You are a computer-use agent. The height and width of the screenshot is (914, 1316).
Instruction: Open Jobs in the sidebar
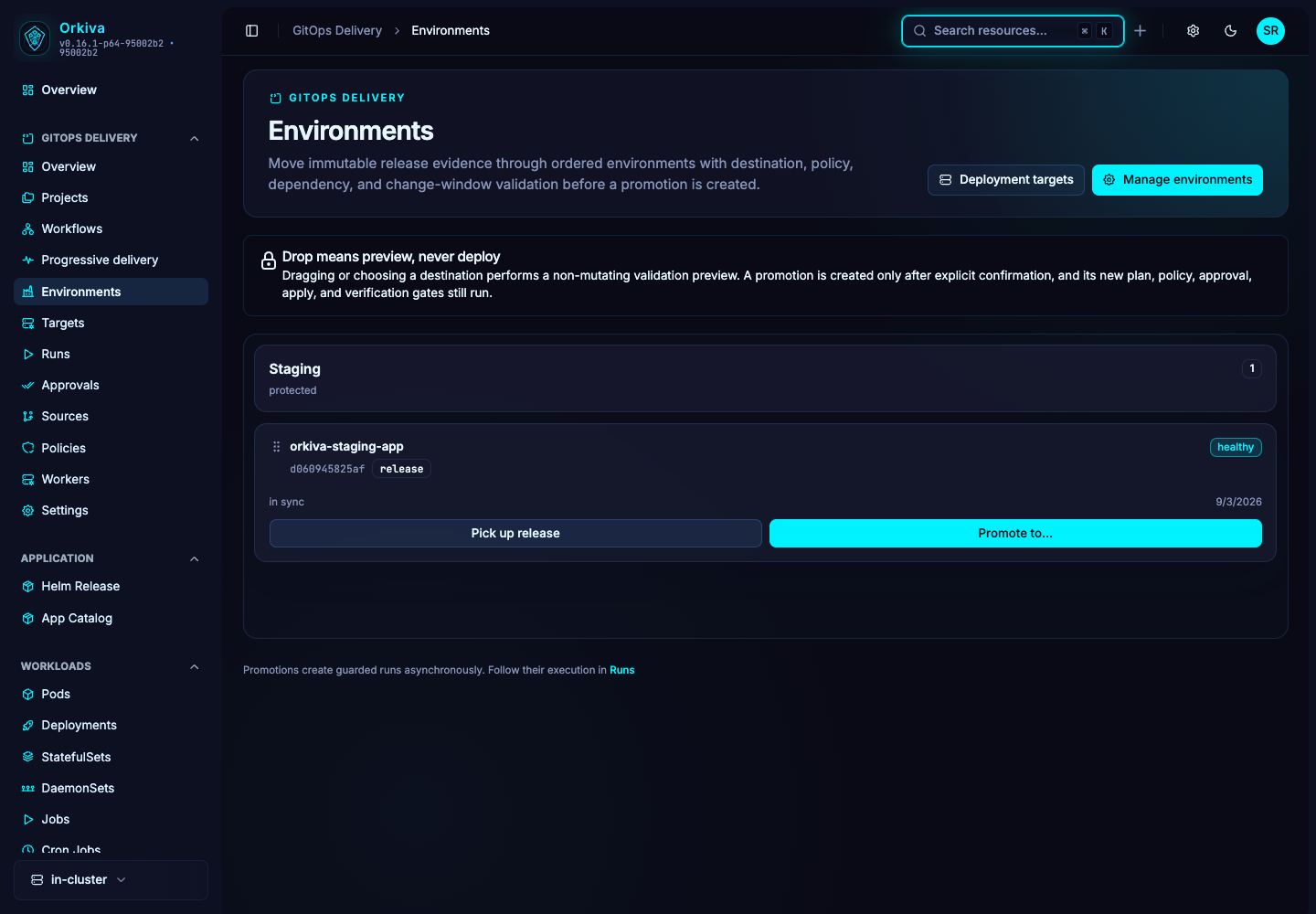tap(111, 819)
